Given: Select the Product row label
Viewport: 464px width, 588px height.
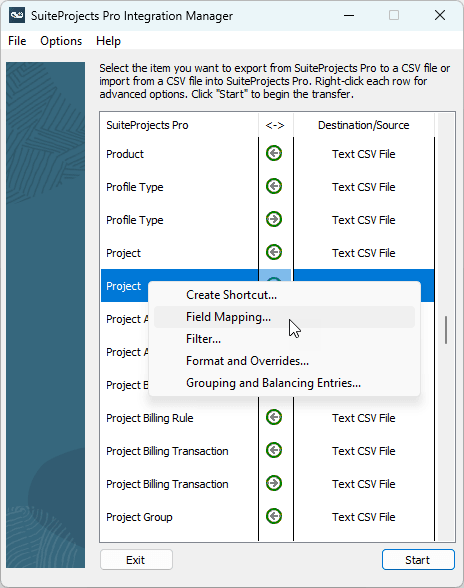Looking at the screenshot, I should [125, 154].
